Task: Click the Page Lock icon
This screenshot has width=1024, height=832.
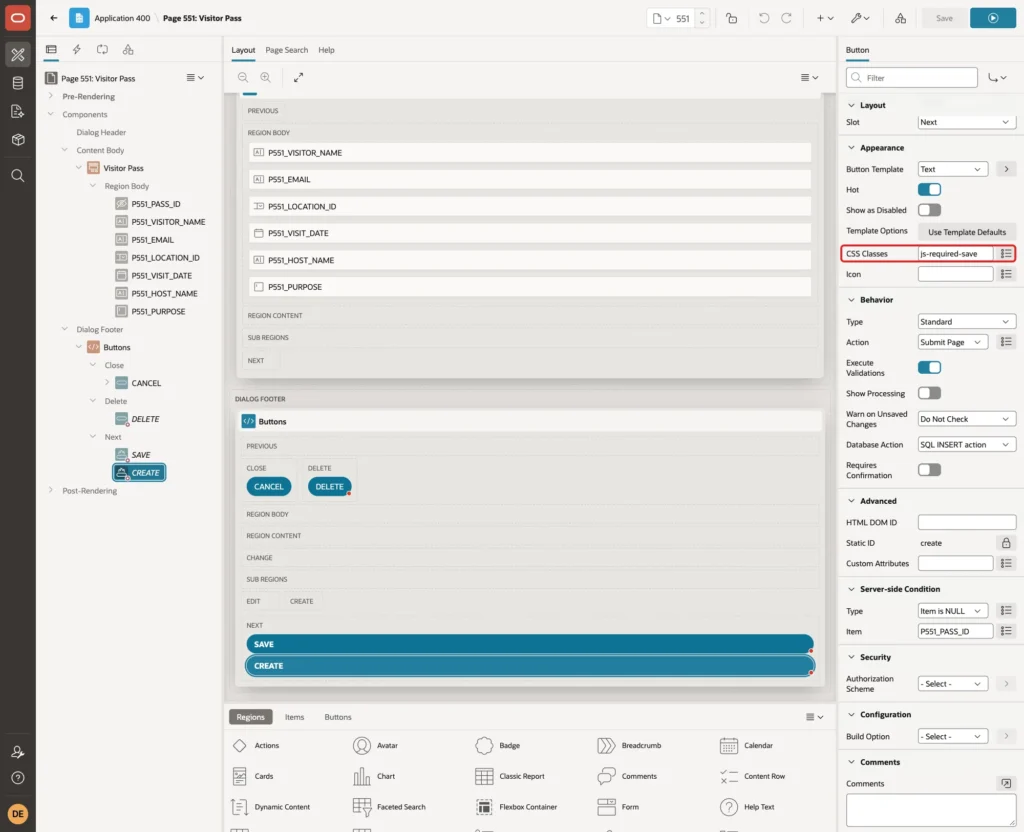Action: (x=731, y=18)
